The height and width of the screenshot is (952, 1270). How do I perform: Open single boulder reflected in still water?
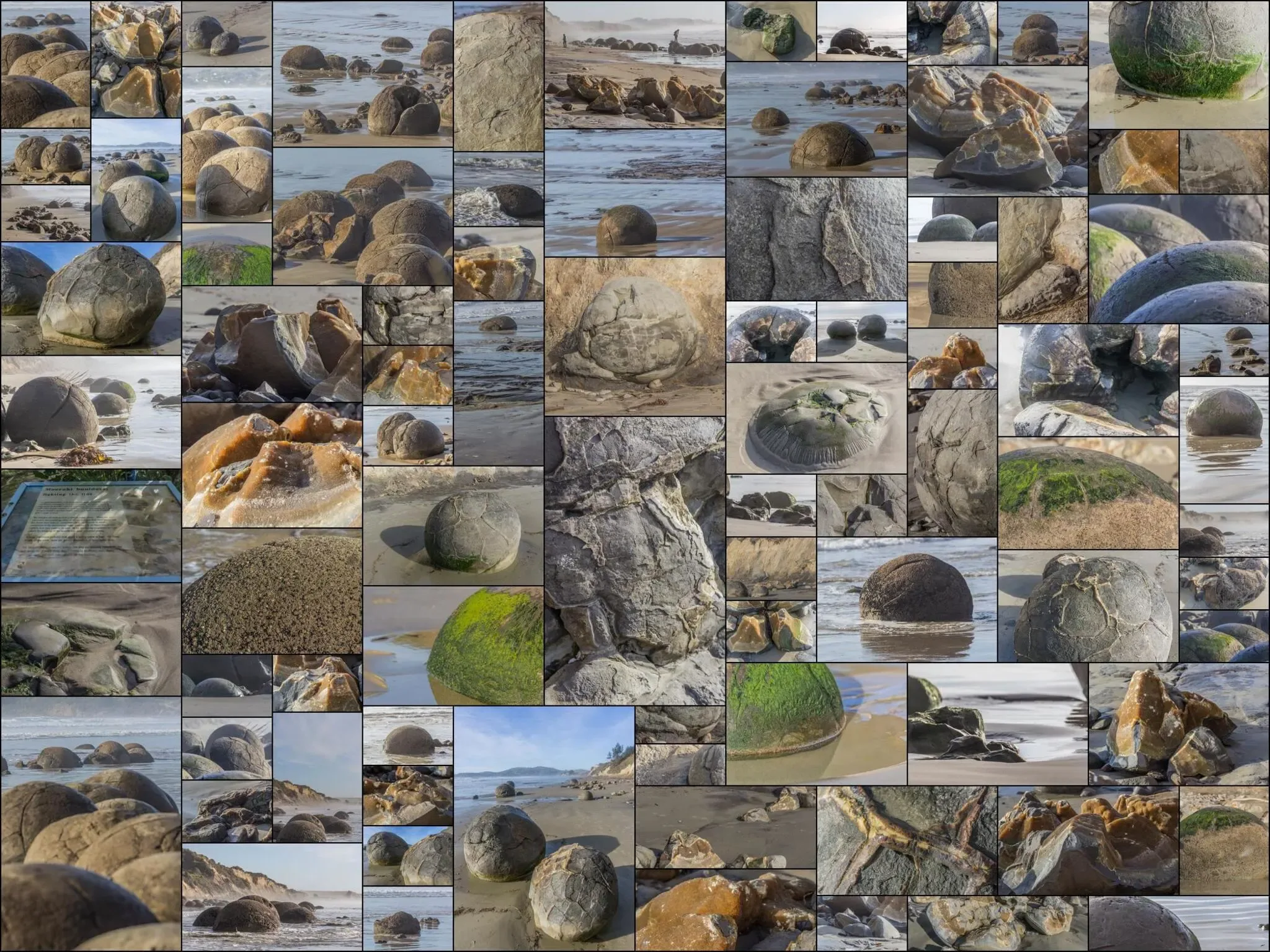1223,440
